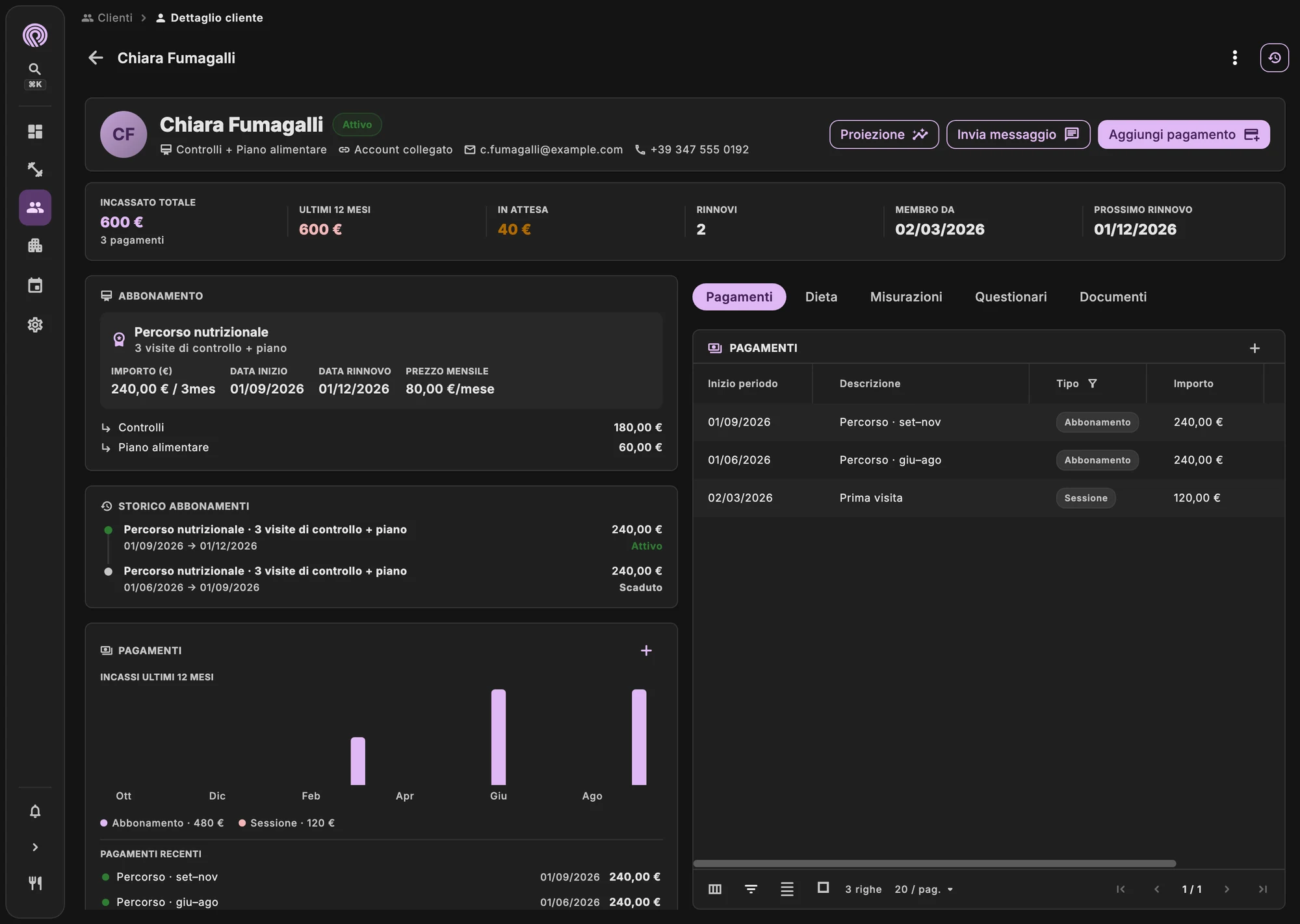
Task: Open the calendar icon in sidebar
Action: 35,285
